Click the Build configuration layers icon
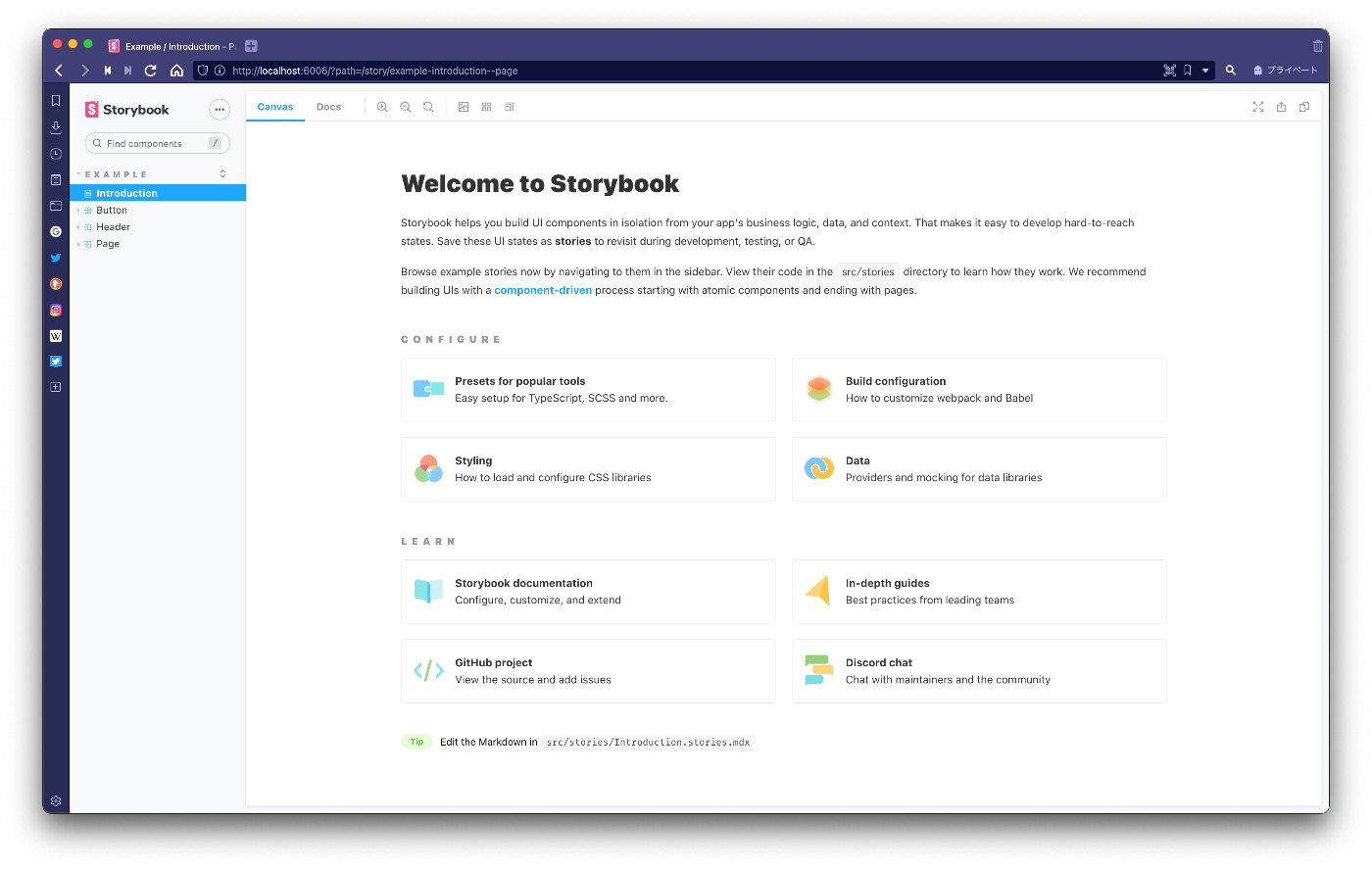Image resolution: width=1372 pixels, height=870 pixels. [818, 389]
